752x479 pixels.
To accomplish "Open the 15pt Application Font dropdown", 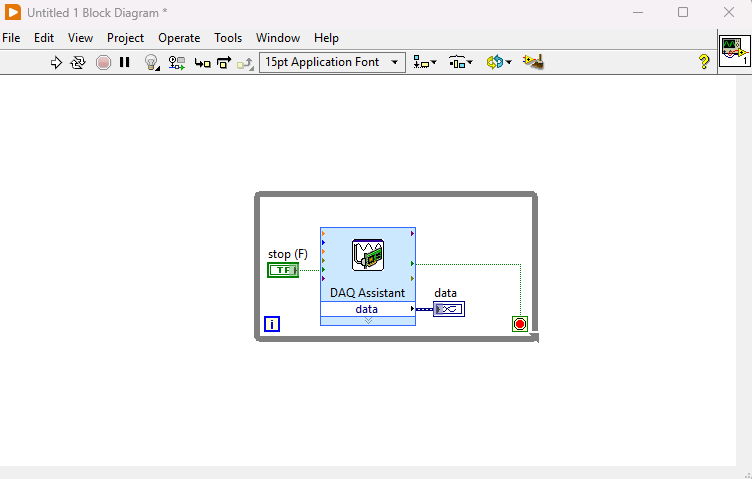I will (331, 62).
